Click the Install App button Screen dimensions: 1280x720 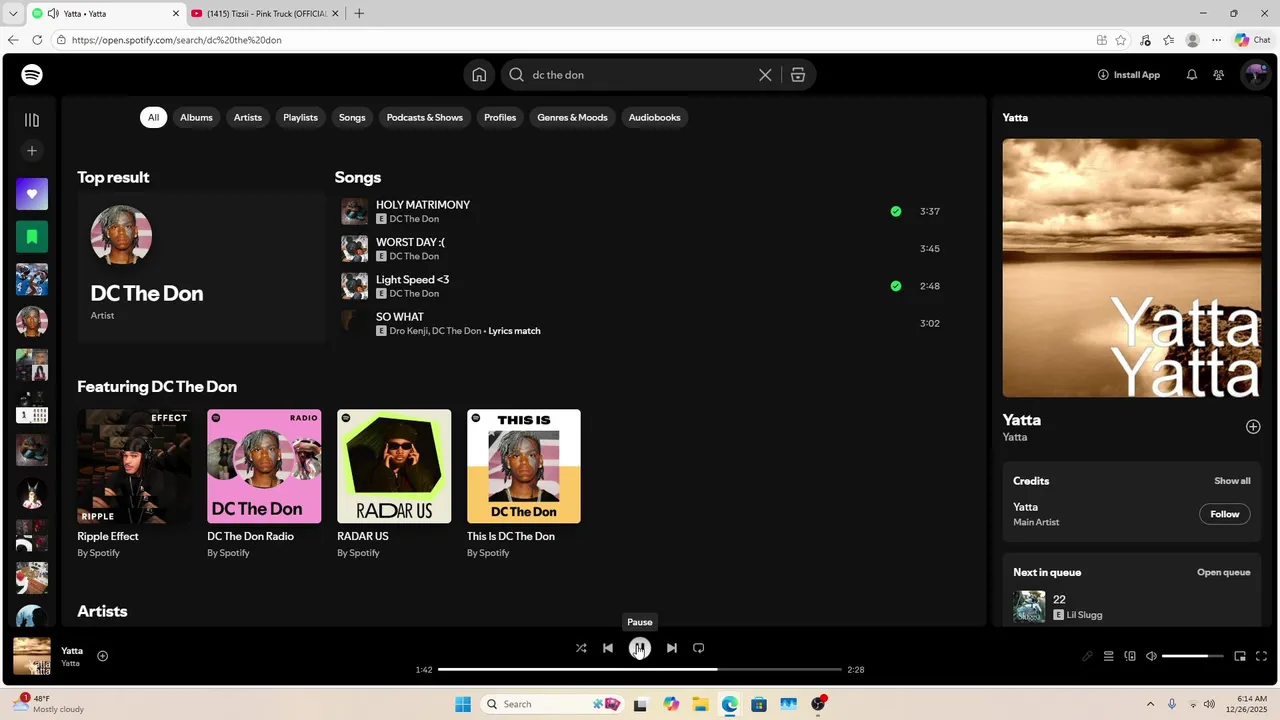1129,75
